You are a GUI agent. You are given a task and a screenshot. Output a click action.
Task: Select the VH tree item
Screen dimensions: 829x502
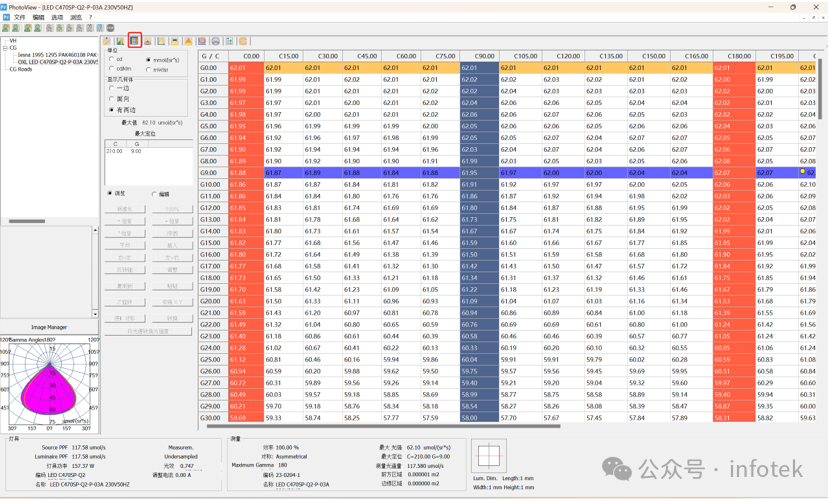coord(13,41)
